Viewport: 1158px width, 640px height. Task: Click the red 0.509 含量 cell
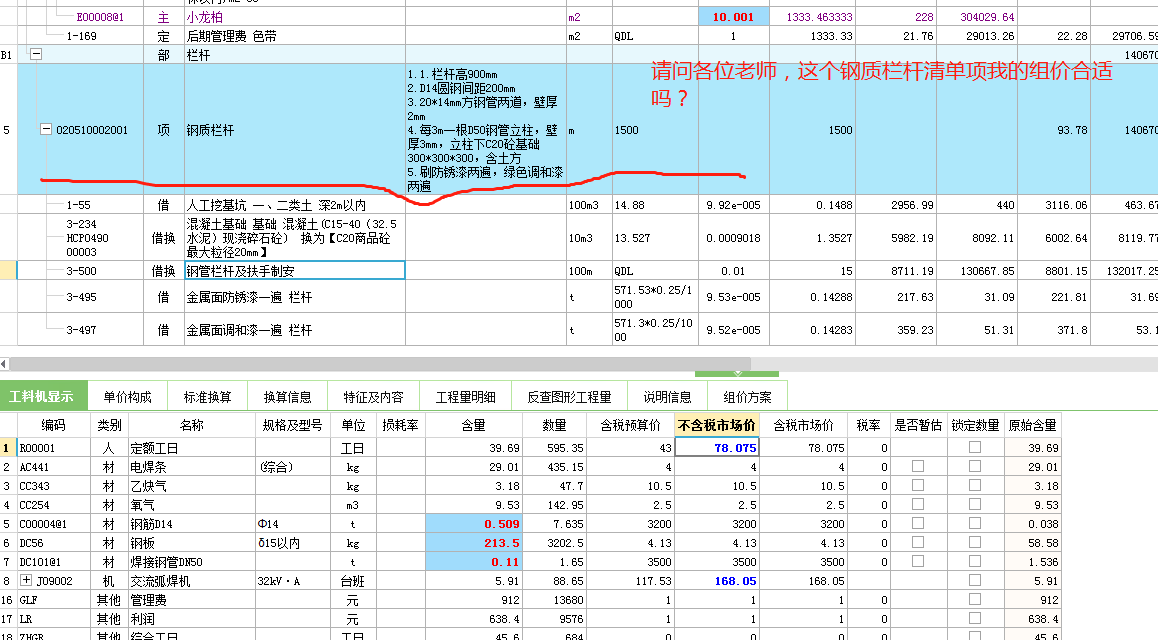point(473,523)
